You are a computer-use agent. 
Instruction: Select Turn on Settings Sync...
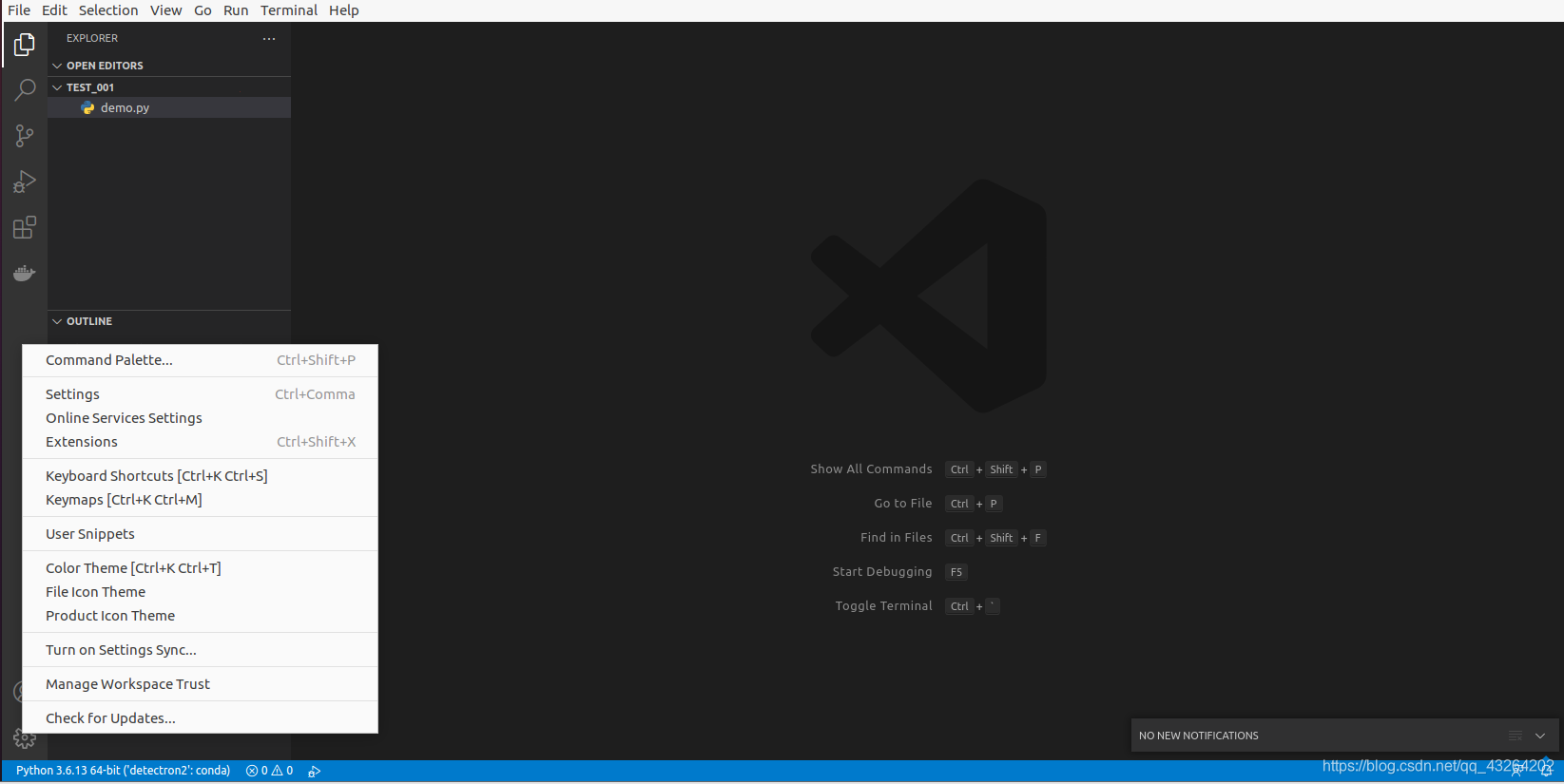pos(201,650)
